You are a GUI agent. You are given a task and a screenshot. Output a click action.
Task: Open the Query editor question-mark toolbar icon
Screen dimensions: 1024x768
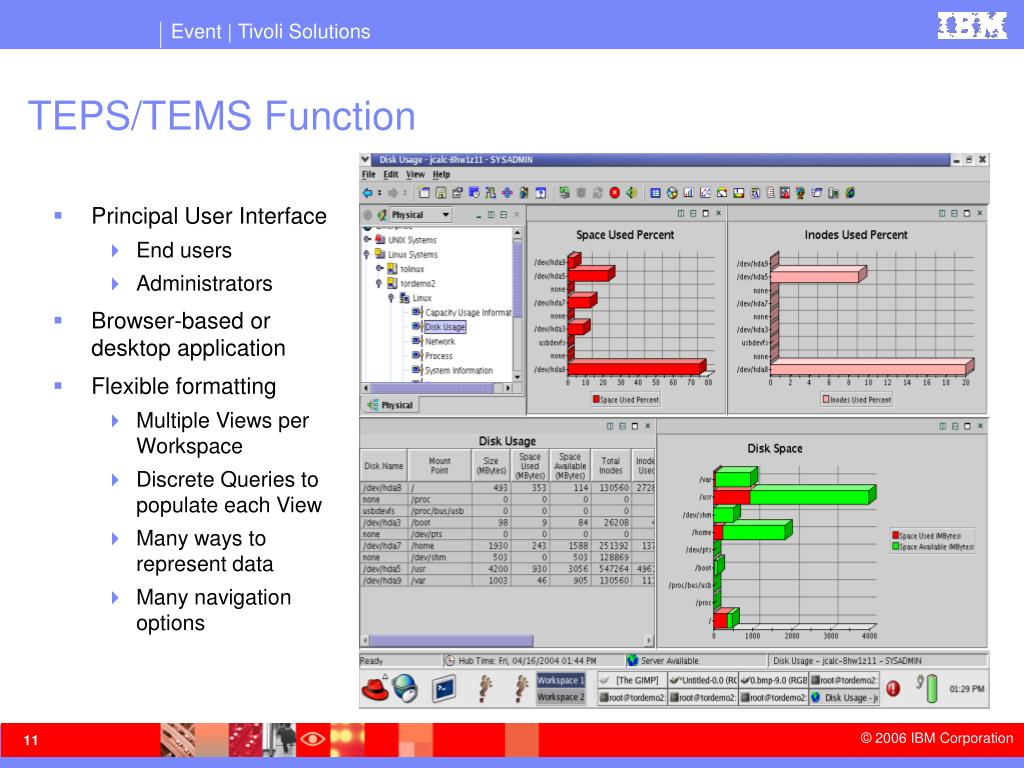541,193
